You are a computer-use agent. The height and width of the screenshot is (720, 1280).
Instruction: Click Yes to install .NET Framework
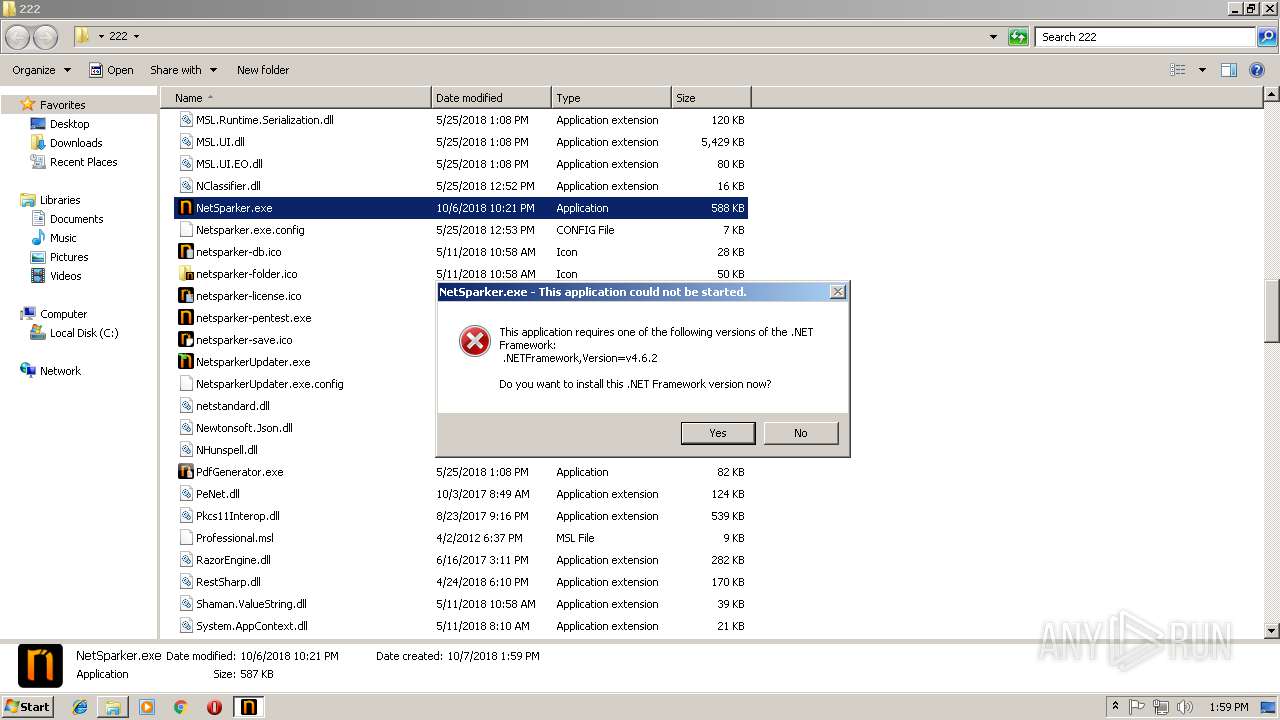718,433
